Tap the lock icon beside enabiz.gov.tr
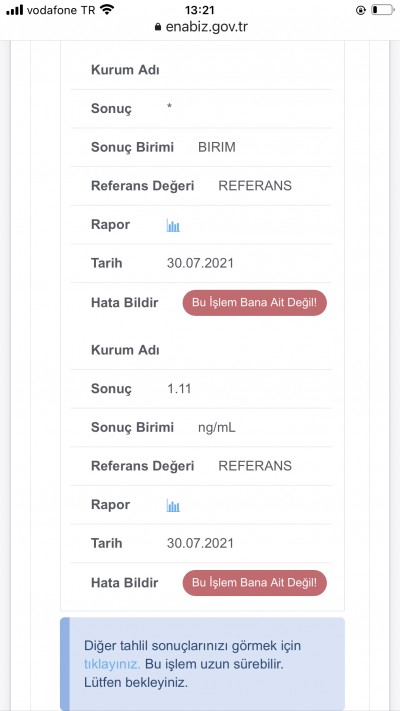Viewport: 400px width, 711px height. tap(158, 27)
